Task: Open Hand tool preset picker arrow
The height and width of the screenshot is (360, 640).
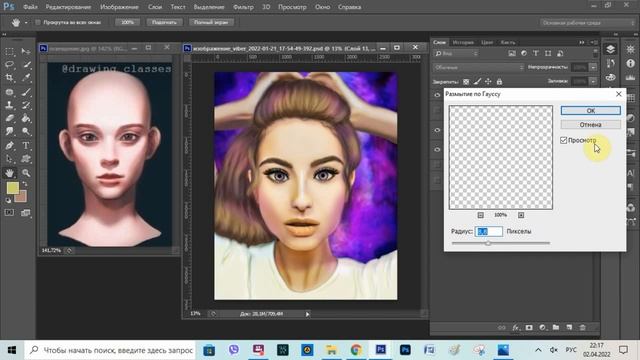Action: [x=26, y=23]
